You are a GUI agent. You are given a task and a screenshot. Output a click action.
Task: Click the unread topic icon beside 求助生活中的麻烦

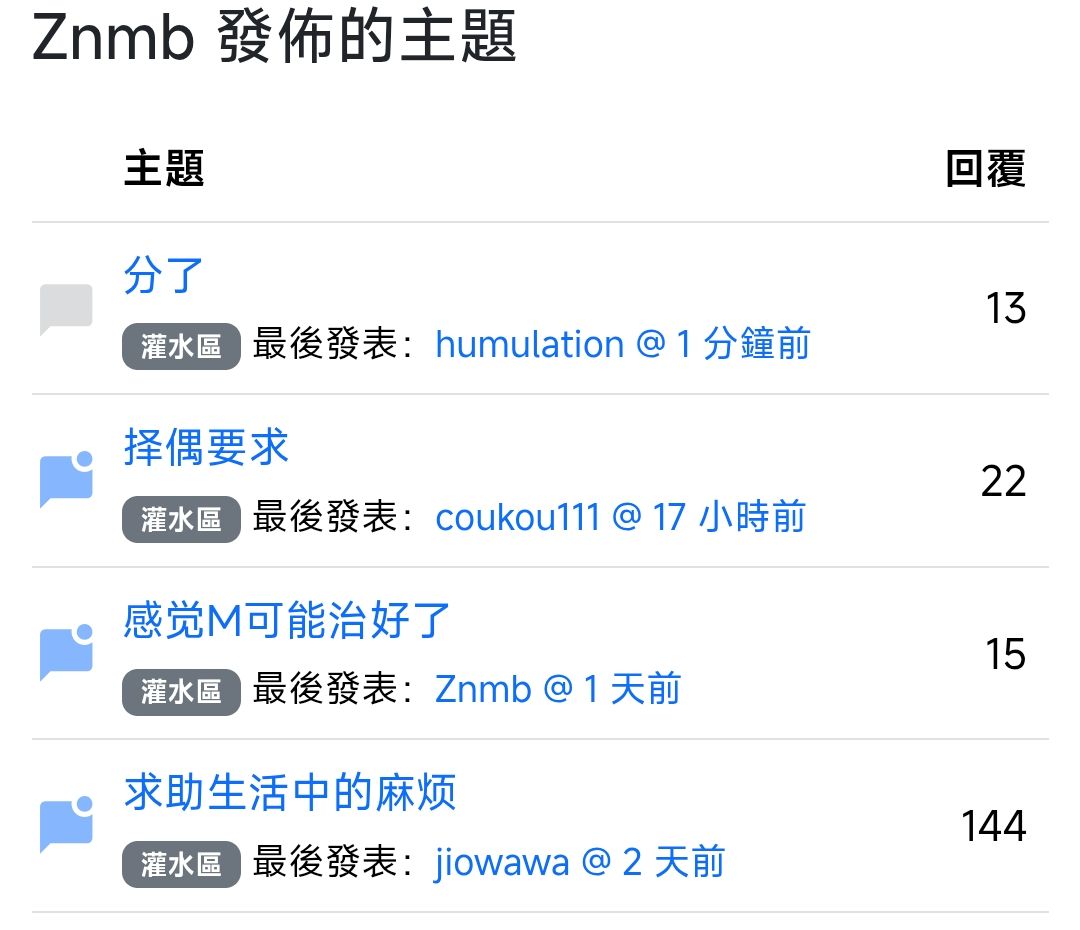pyautogui.click(x=66, y=825)
